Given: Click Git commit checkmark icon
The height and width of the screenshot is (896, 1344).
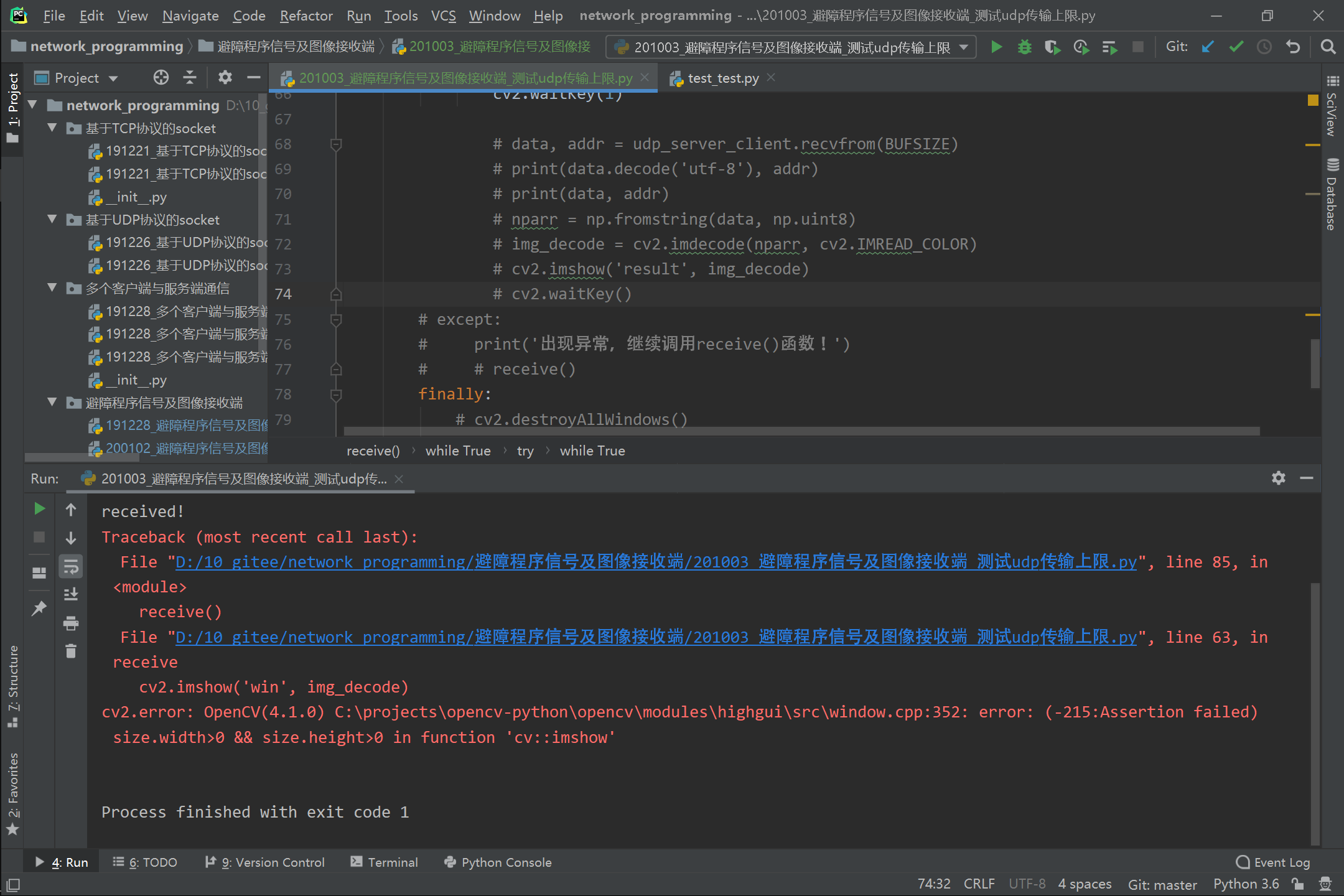Looking at the screenshot, I should coord(1236,47).
